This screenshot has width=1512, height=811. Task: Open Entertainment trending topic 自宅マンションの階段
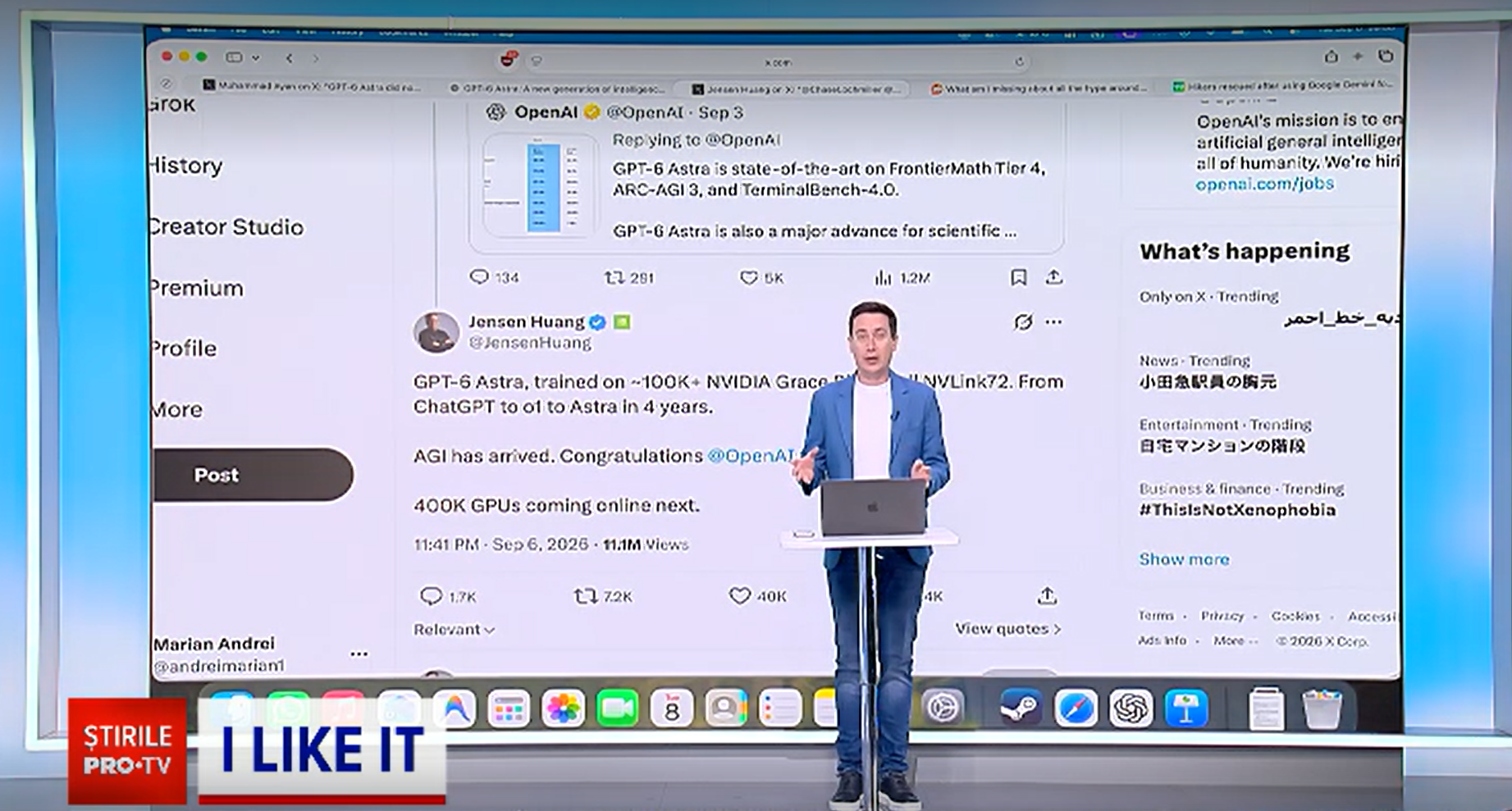[x=1222, y=446]
